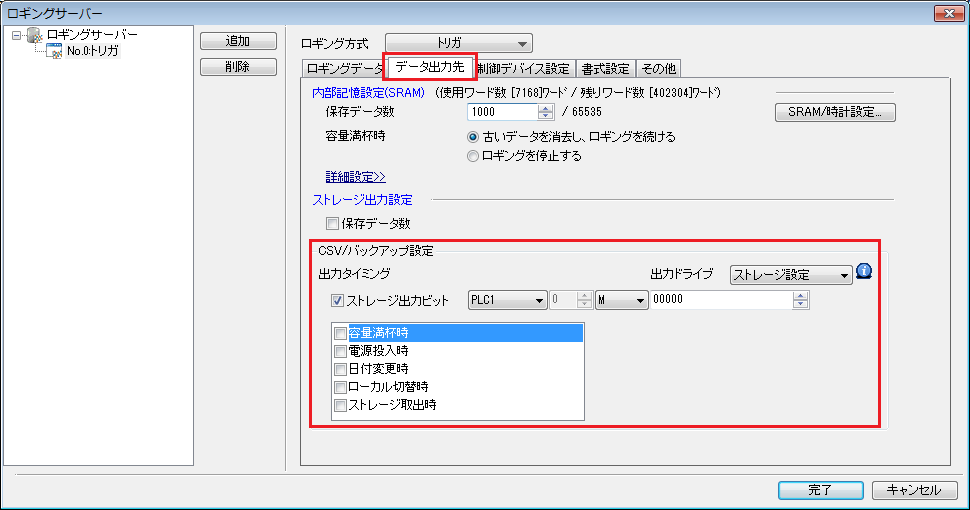Screen dimensions: 970x510
Task: Check the 電源投入時 option
Action: (341, 351)
